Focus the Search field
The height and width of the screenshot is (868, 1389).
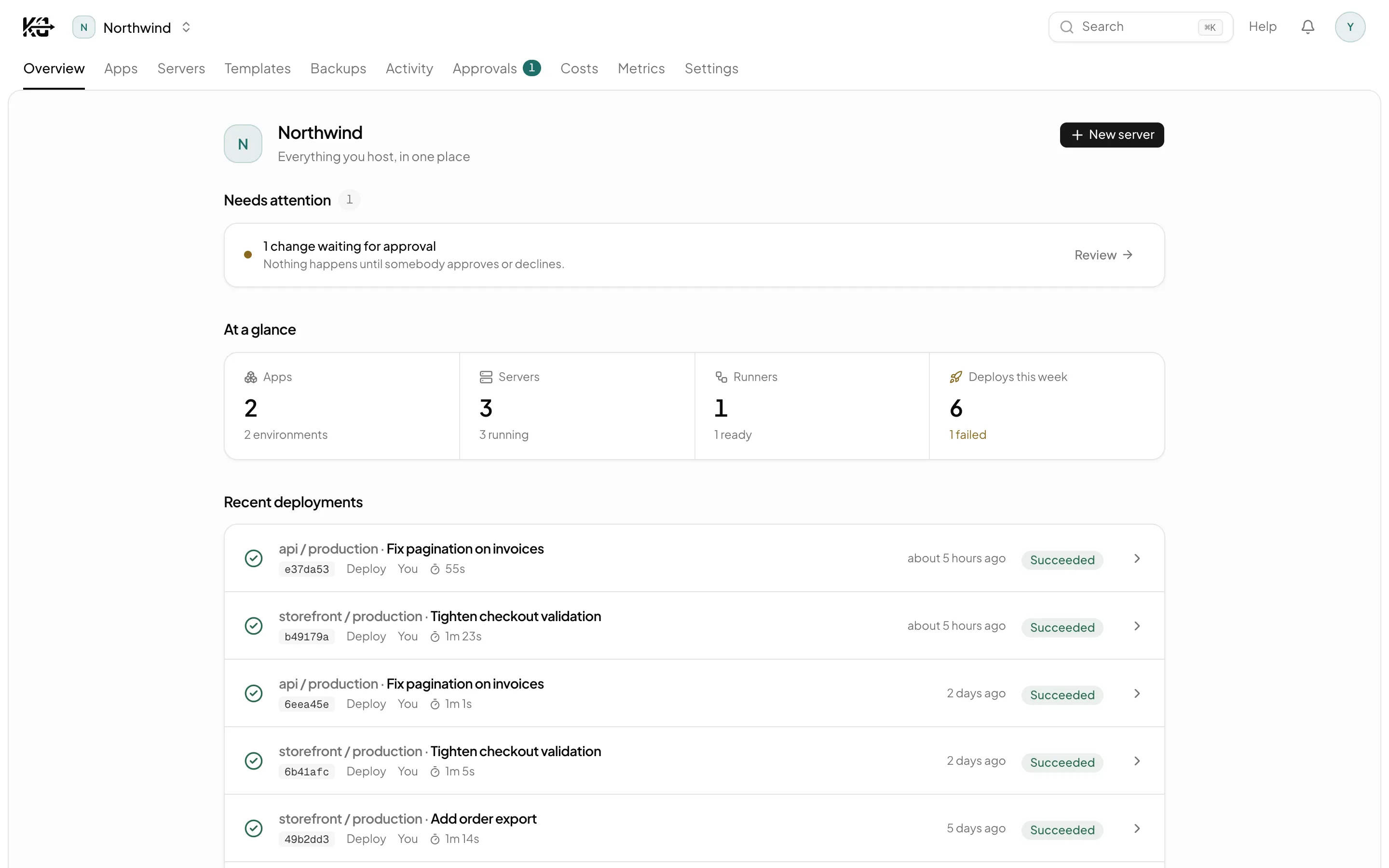1141,27
